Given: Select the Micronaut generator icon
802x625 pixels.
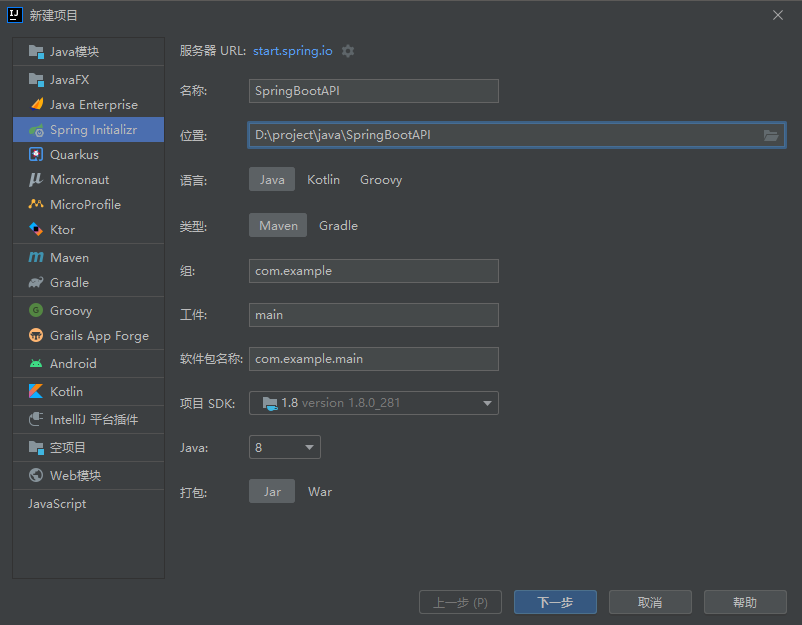Looking at the screenshot, I should [x=36, y=180].
